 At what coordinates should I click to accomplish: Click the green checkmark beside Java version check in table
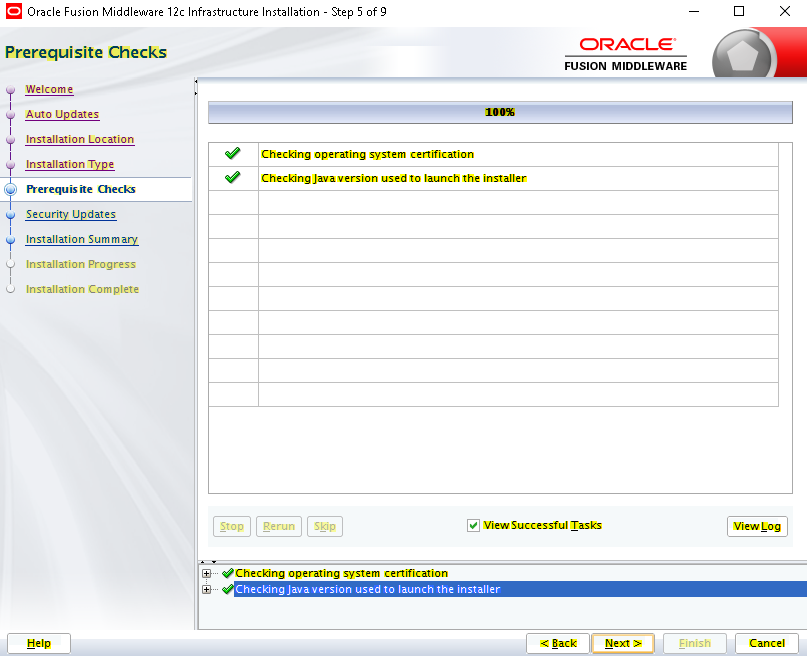[x=233, y=178]
